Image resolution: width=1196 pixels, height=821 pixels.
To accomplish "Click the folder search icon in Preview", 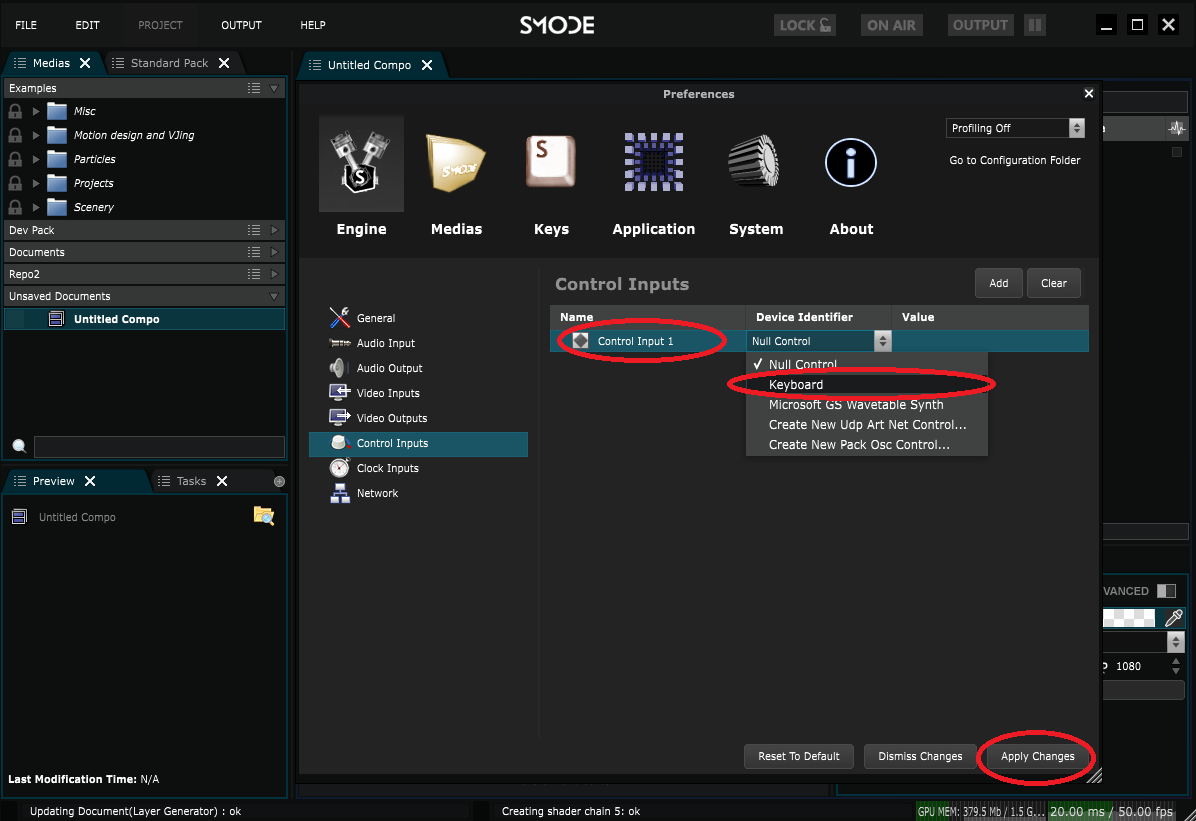I will [263, 516].
